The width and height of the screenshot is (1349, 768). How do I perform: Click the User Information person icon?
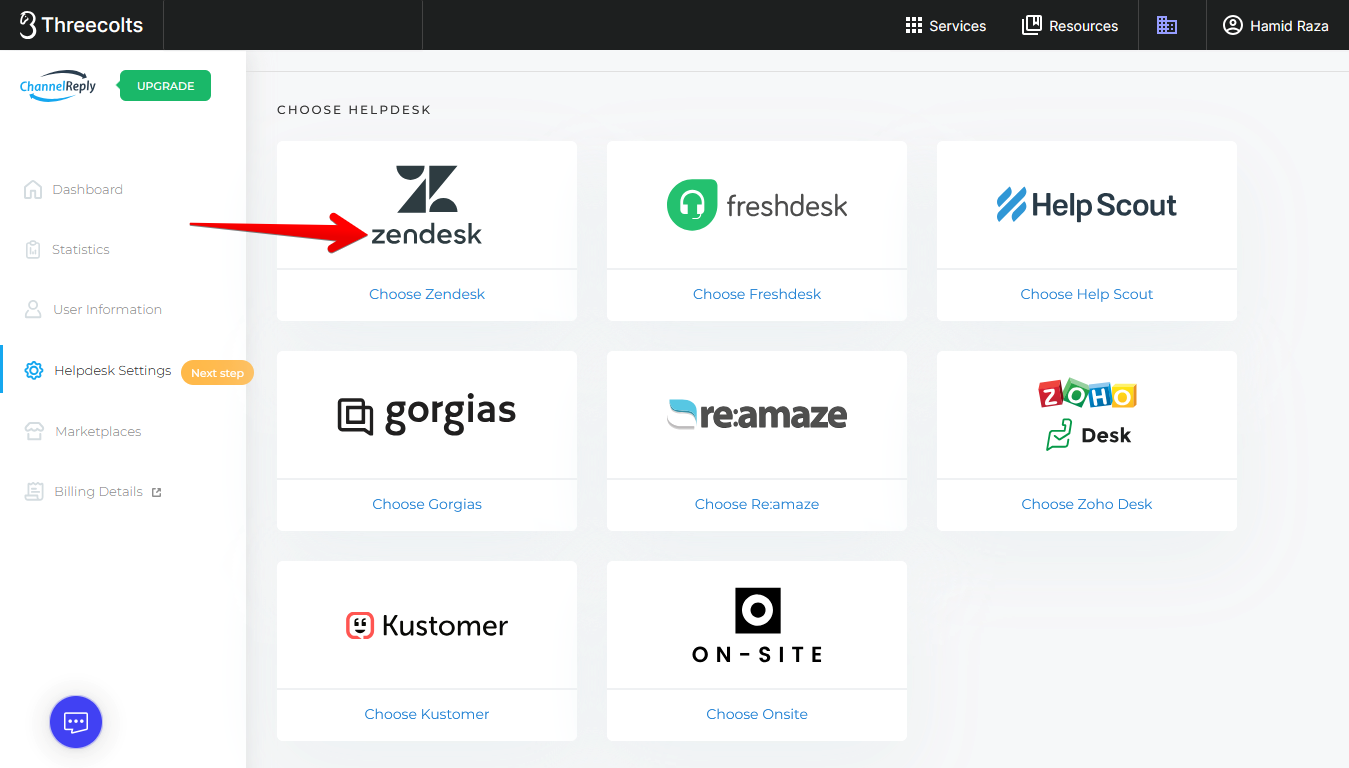33,309
